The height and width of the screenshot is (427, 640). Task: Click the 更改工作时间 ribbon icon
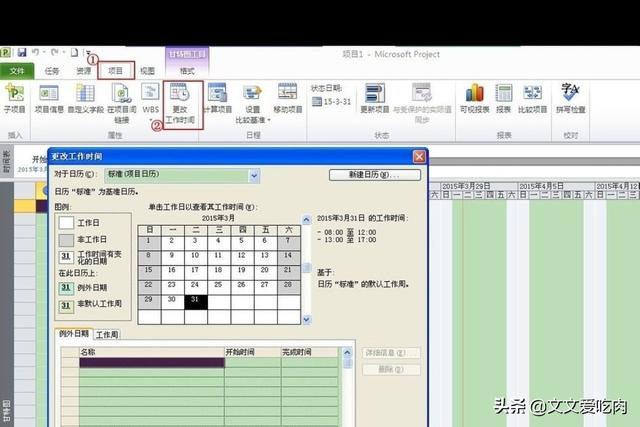point(181,98)
